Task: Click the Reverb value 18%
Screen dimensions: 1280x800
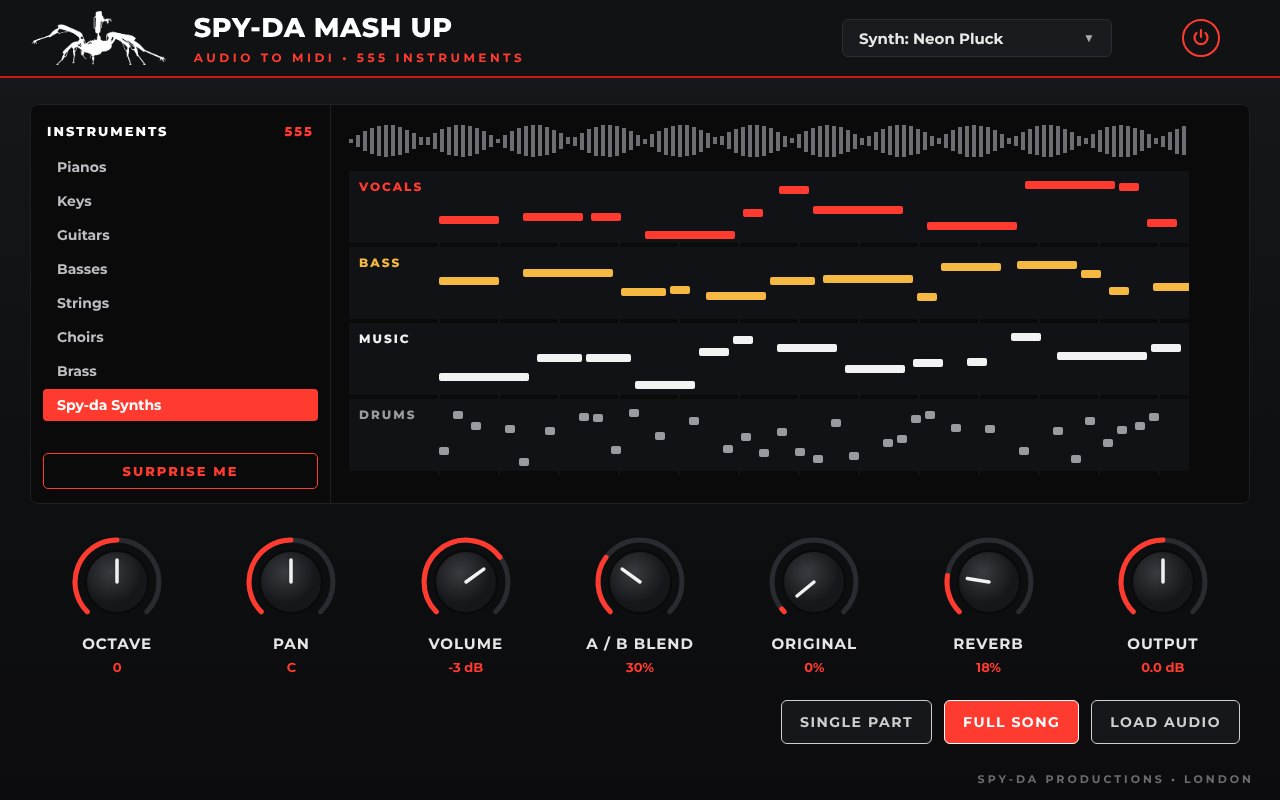Action: 989,668
